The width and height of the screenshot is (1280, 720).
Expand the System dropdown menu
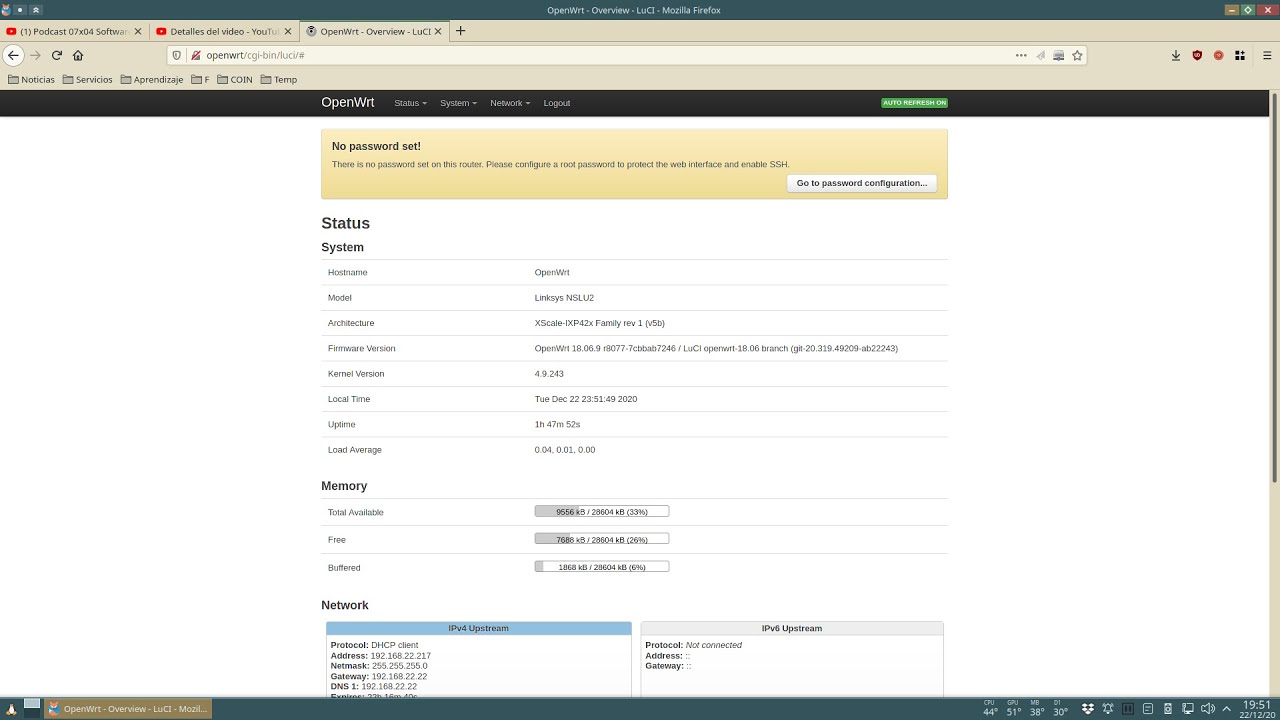click(x=458, y=103)
